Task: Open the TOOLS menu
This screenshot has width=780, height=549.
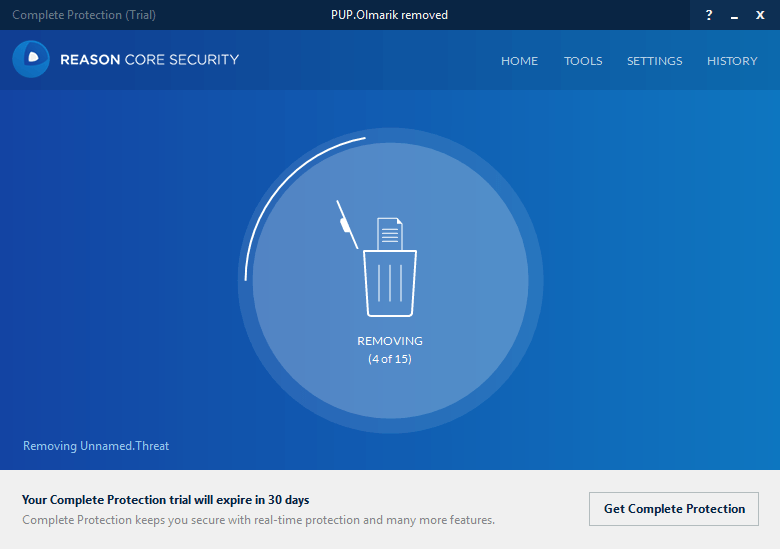Action: [583, 61]
